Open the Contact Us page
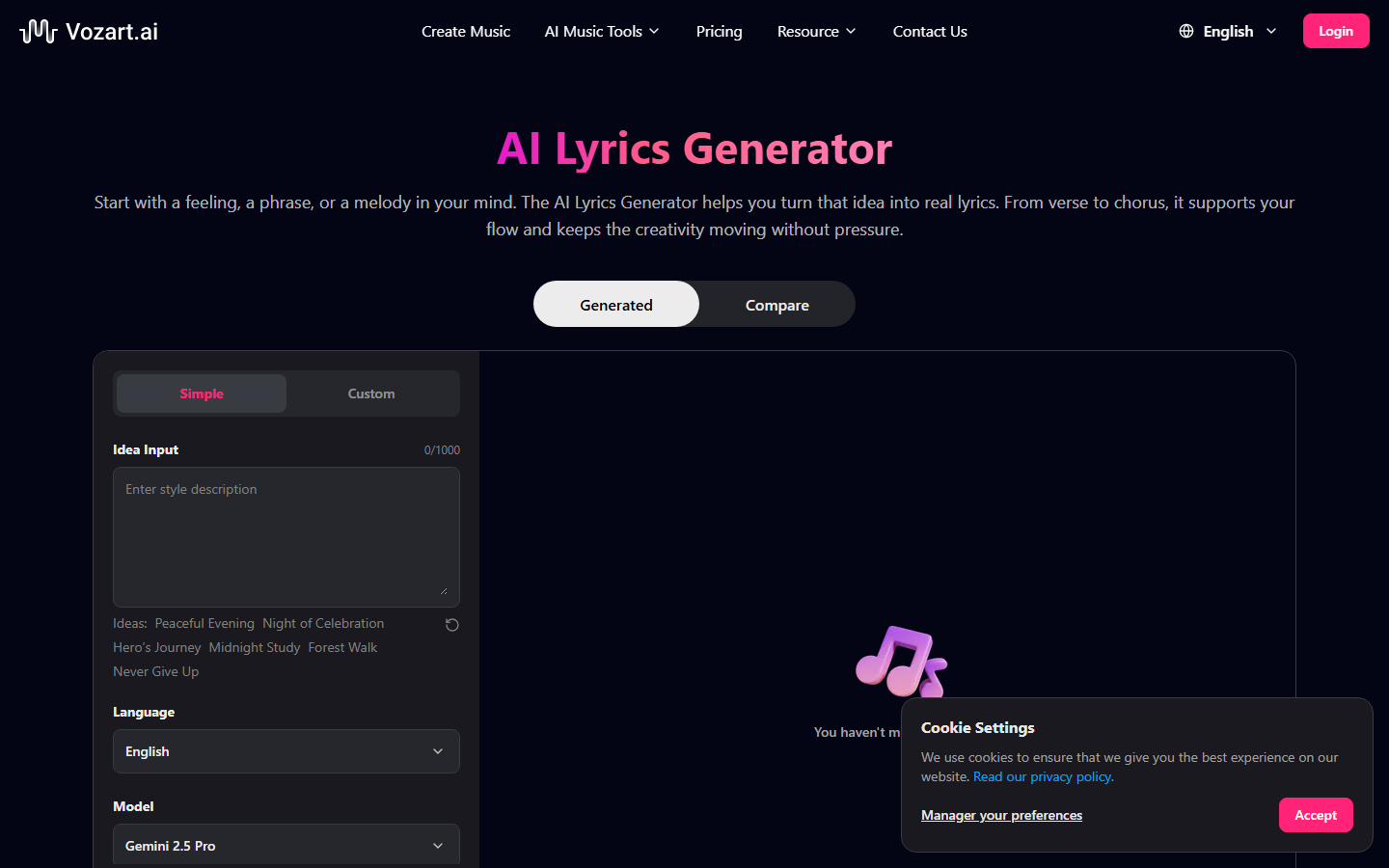Screen dimensions: 1389x868 point(929,31)
